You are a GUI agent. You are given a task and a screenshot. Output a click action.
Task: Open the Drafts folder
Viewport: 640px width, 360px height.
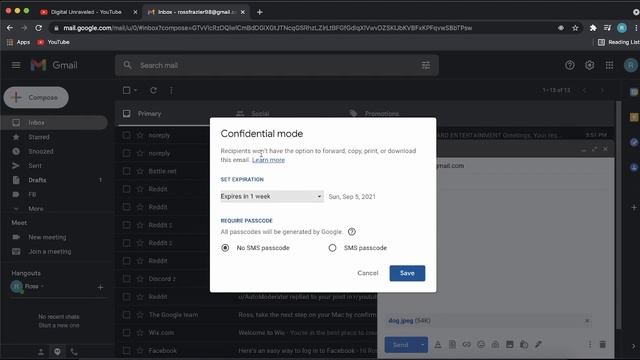click(x=37, y=180)
